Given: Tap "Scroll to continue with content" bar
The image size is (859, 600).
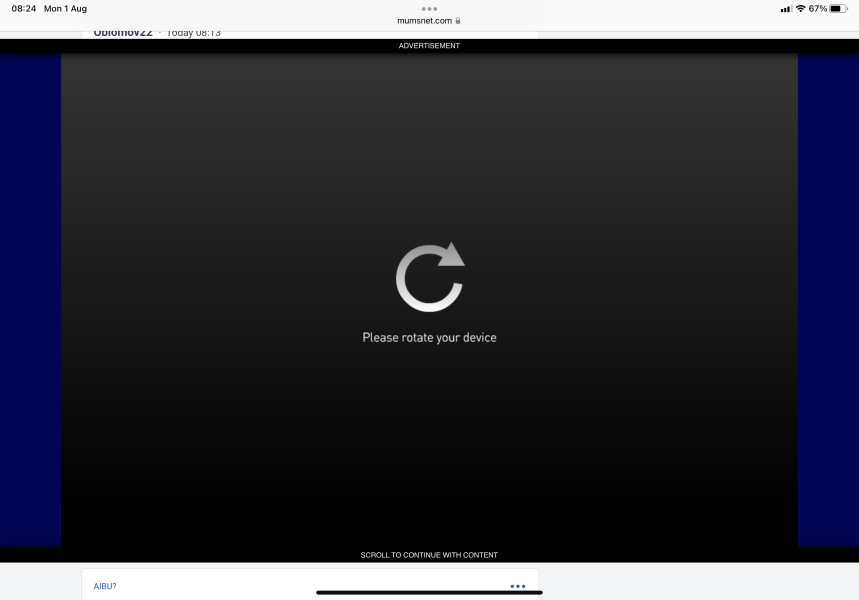Looking at the screenshot, I should pyautogui.click(x=429, y=555).
